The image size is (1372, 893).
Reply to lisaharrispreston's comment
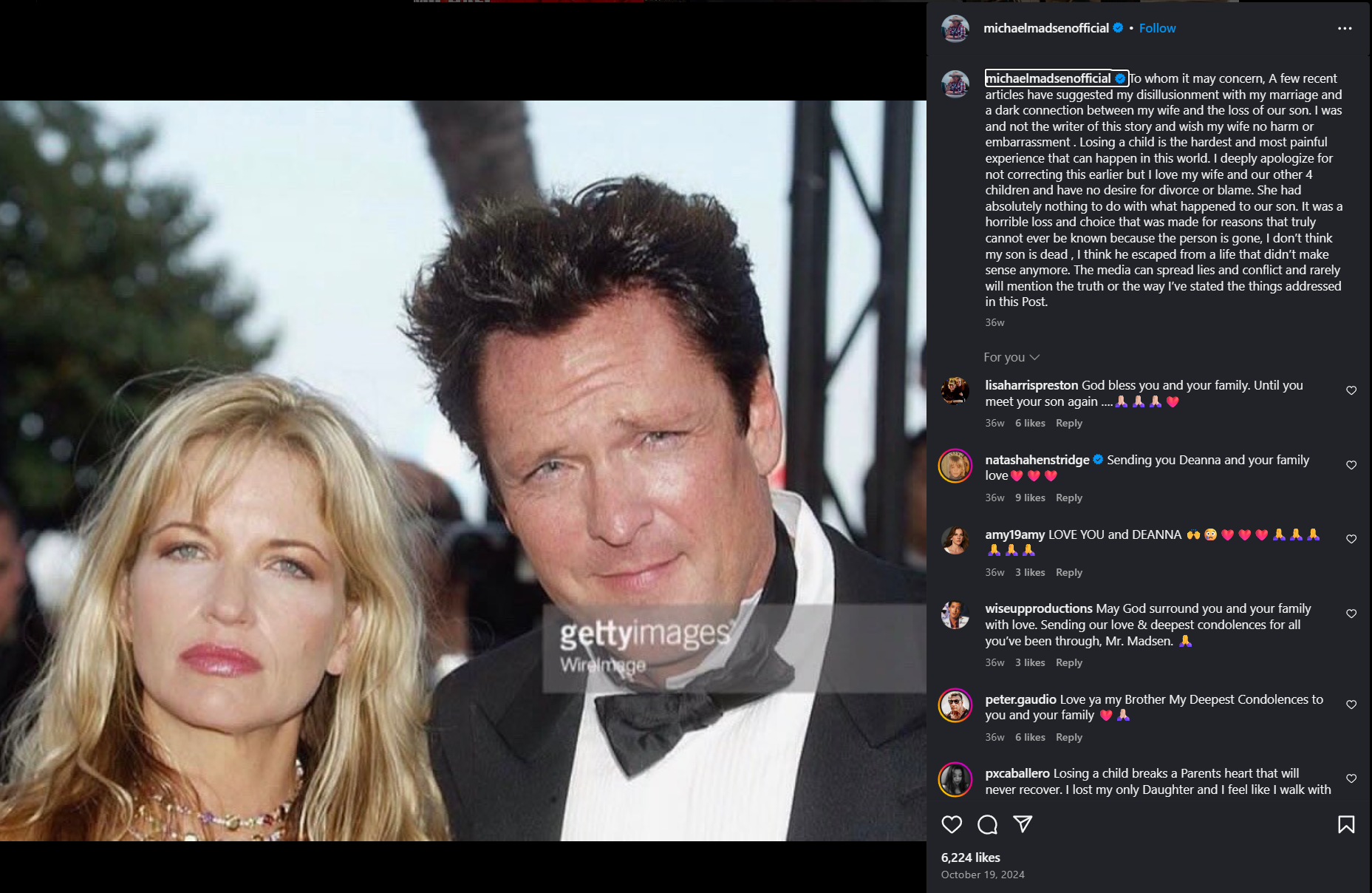[x=1068, y=423]
